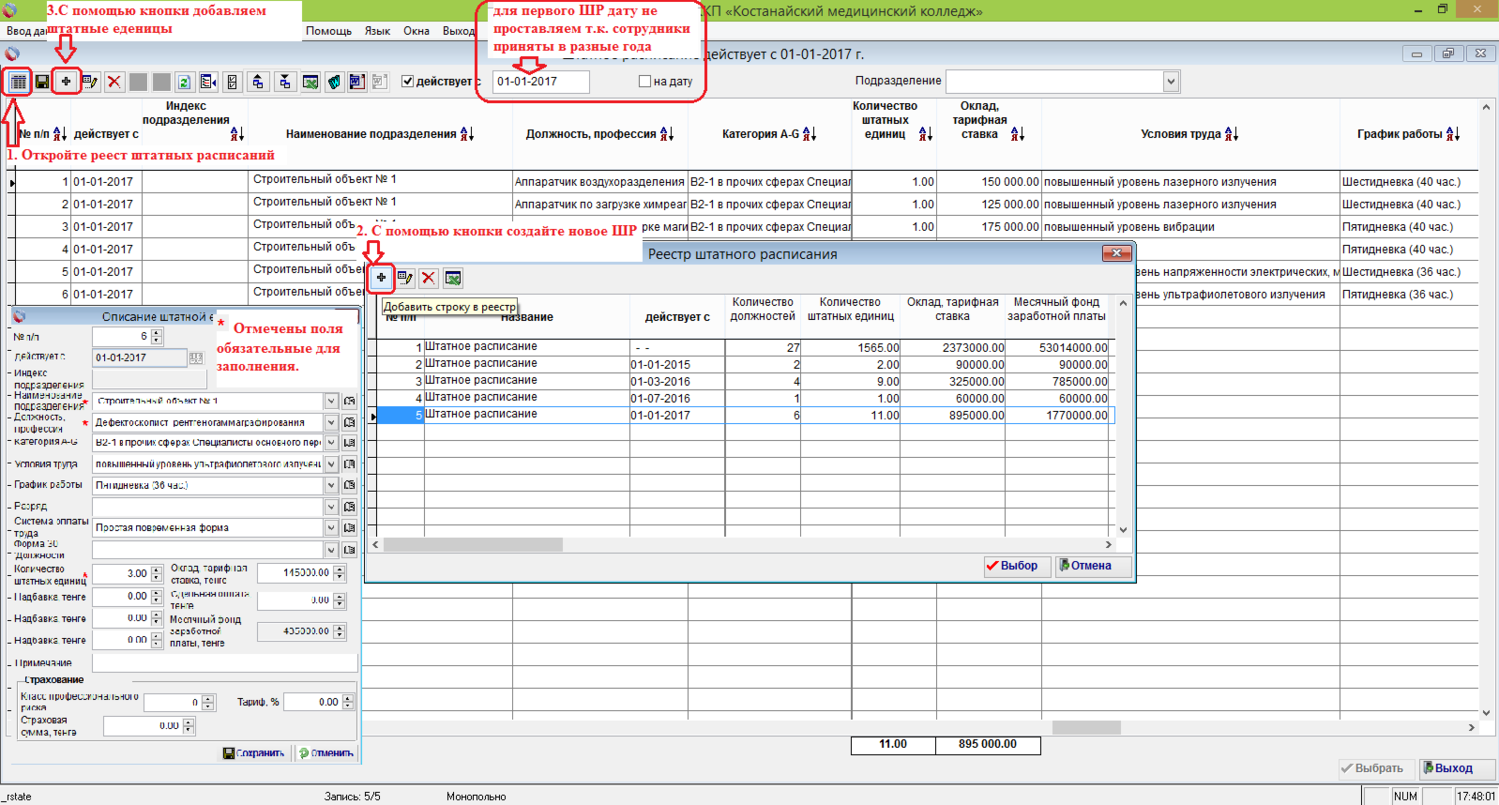
Task: Open the 'Помощь' menu
Action: (x=328, y=31)
